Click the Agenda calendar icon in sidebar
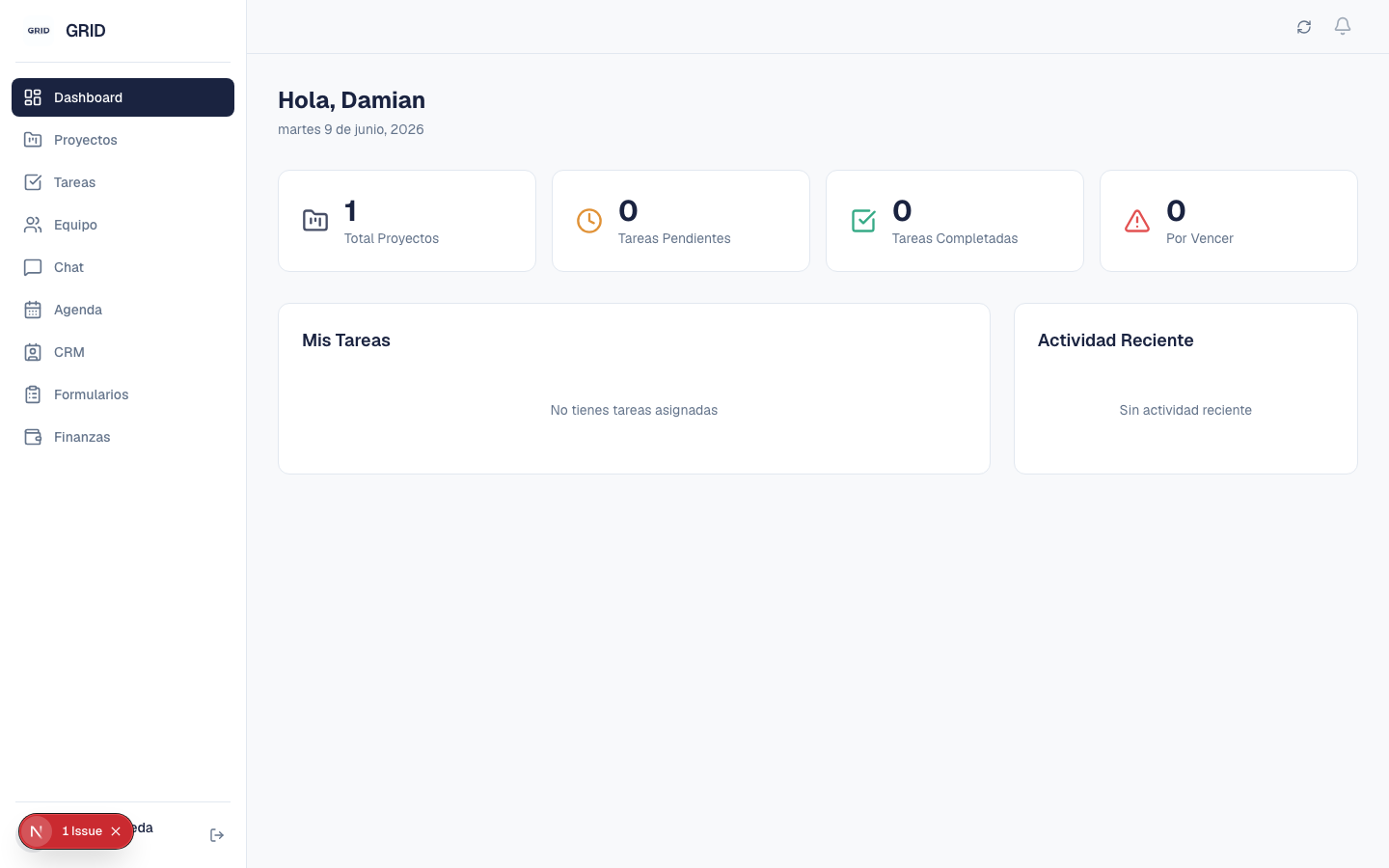 (x=33, y=310)
